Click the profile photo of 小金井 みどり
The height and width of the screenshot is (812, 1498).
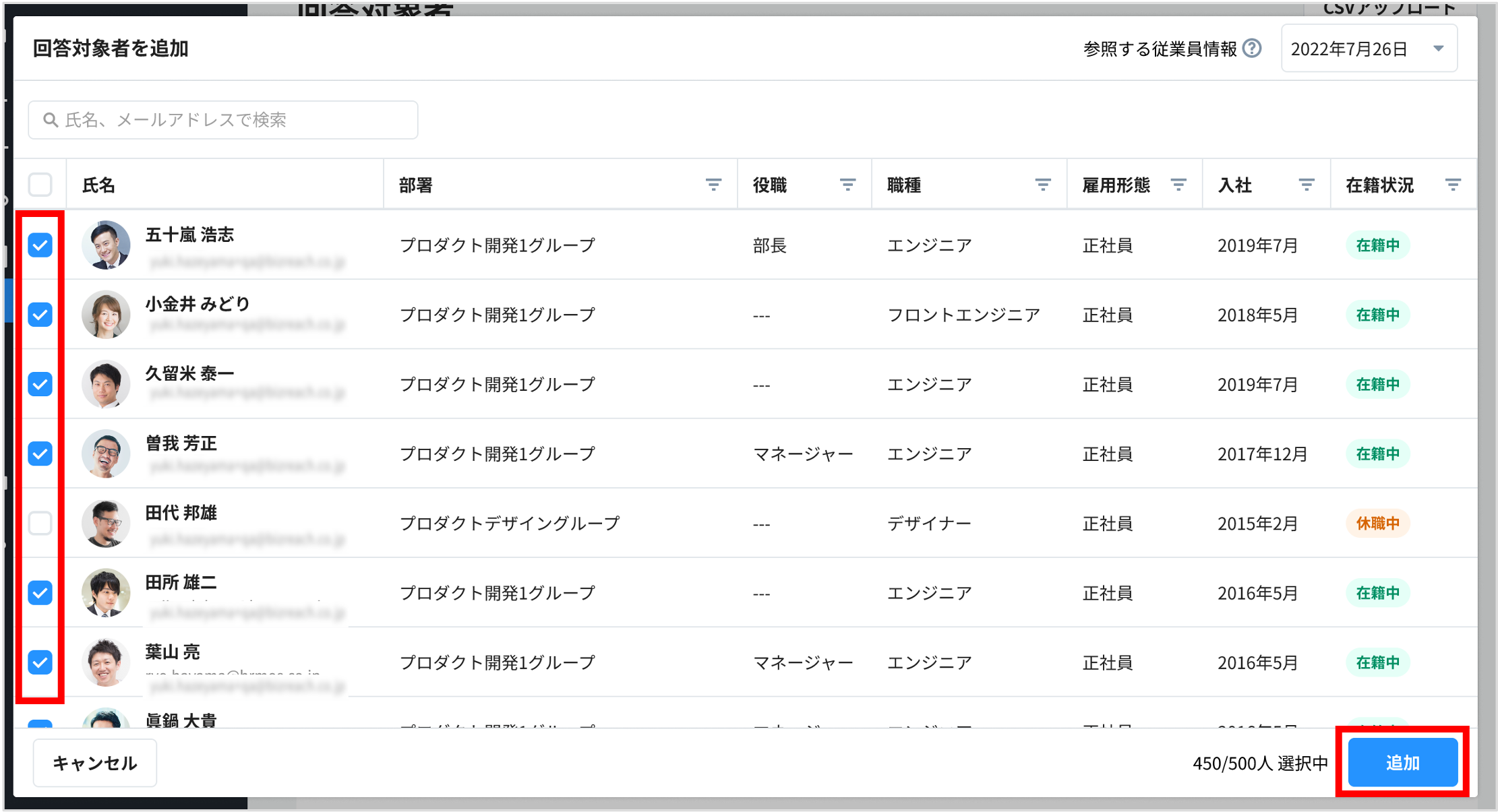point(105,315)
